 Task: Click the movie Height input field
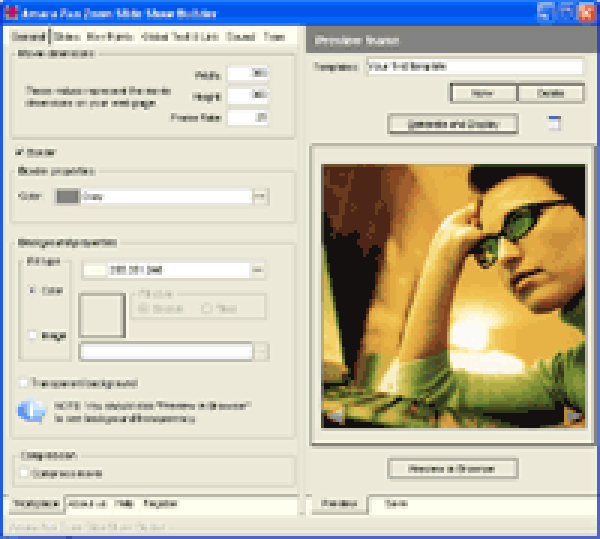(248, 95)
